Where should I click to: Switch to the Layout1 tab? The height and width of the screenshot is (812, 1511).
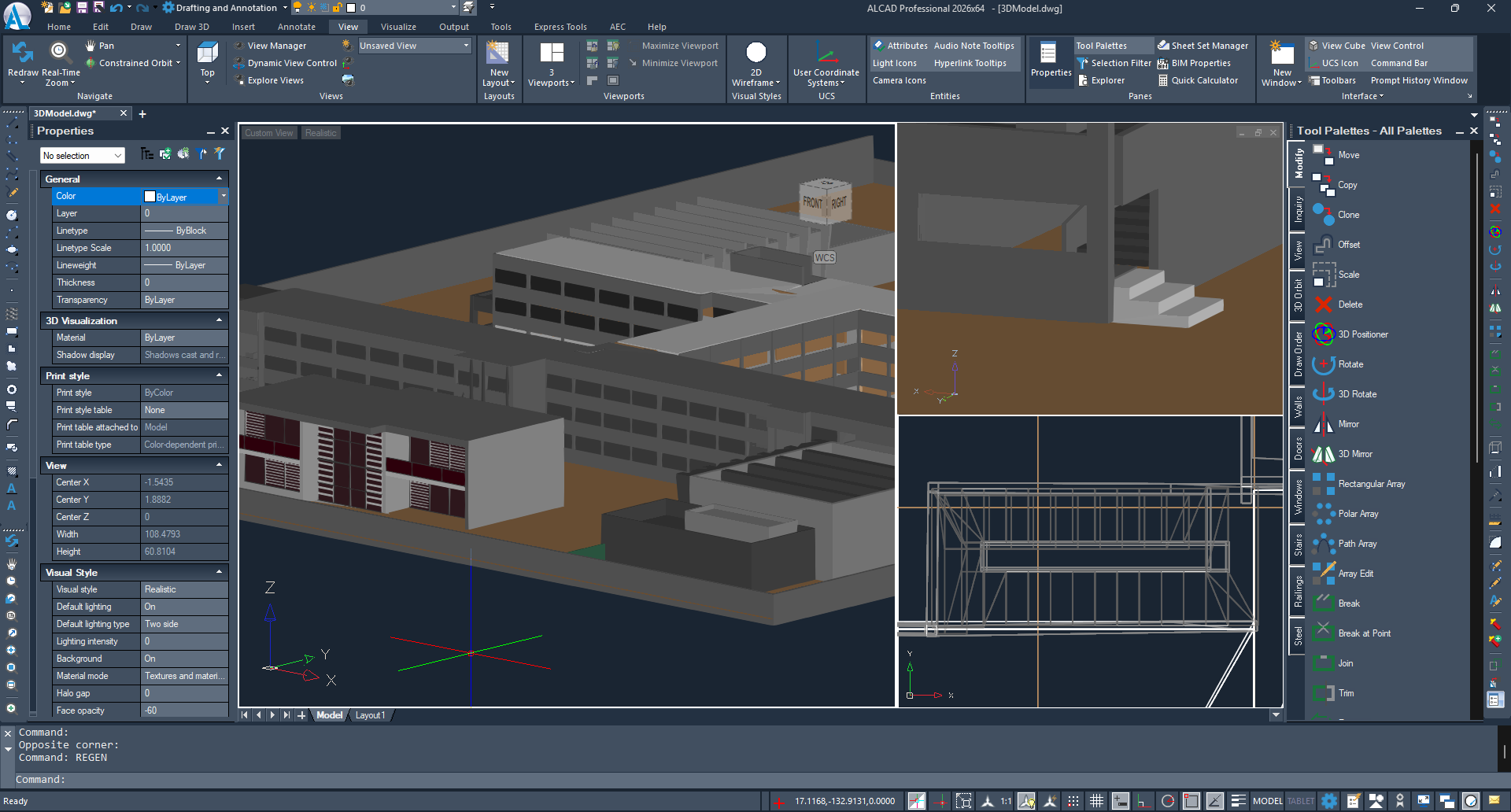[x=370, y=715]
